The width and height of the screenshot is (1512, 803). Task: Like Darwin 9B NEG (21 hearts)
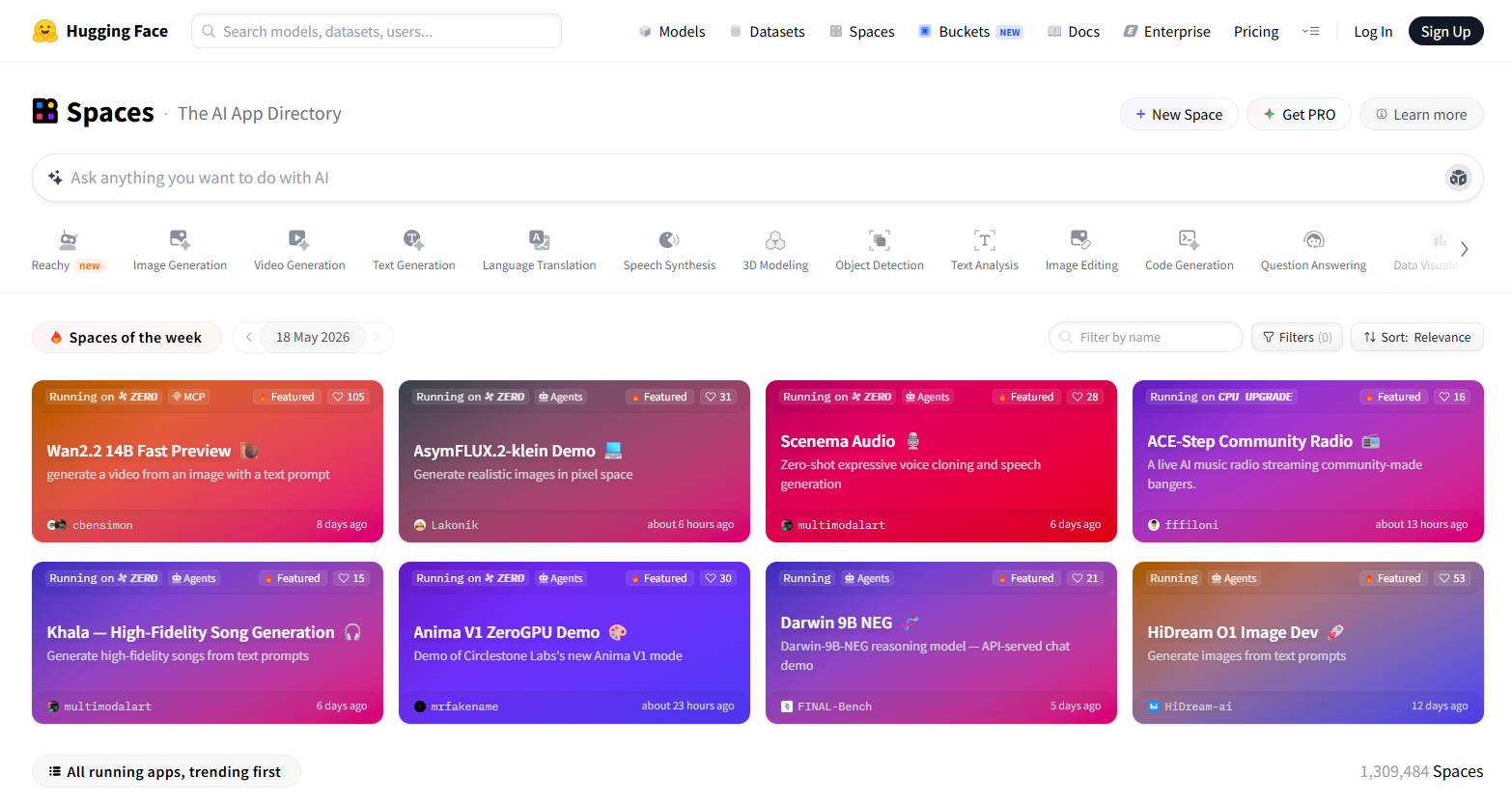(x=1085, y=578)
